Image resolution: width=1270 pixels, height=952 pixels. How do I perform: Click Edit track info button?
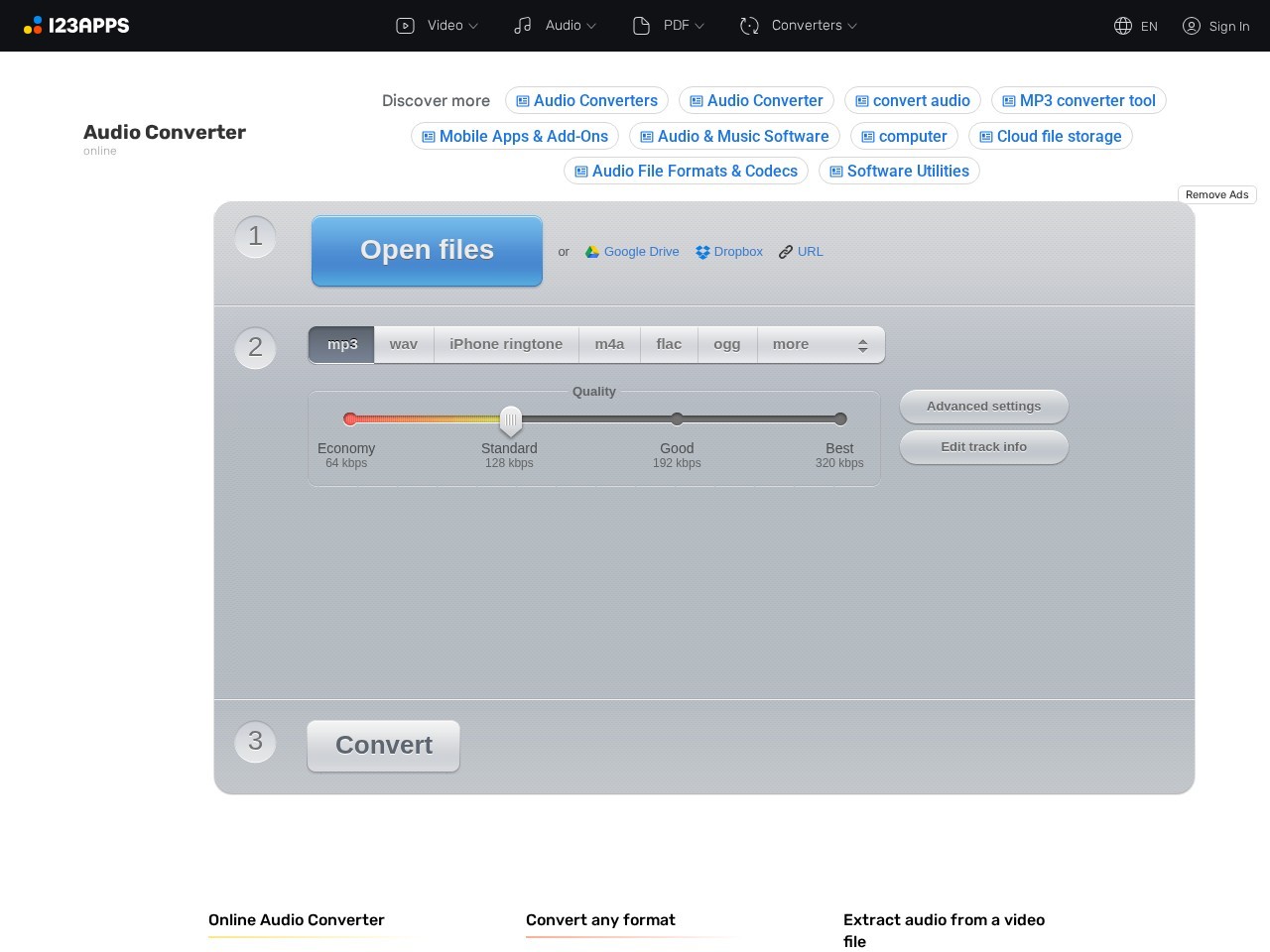984,447
